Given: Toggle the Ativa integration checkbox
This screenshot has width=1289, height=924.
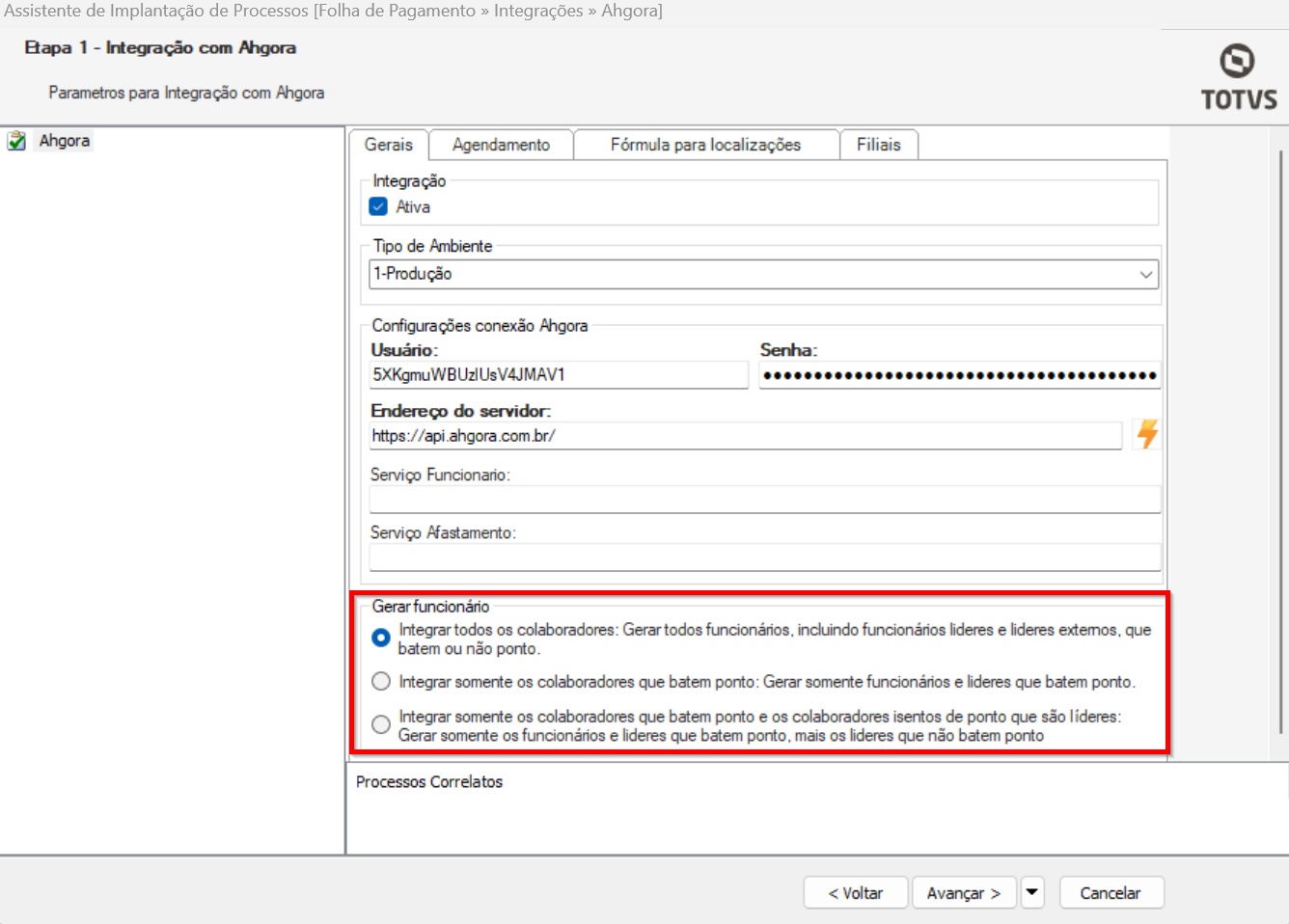Looking at the screenshot, I should (379, 206).
